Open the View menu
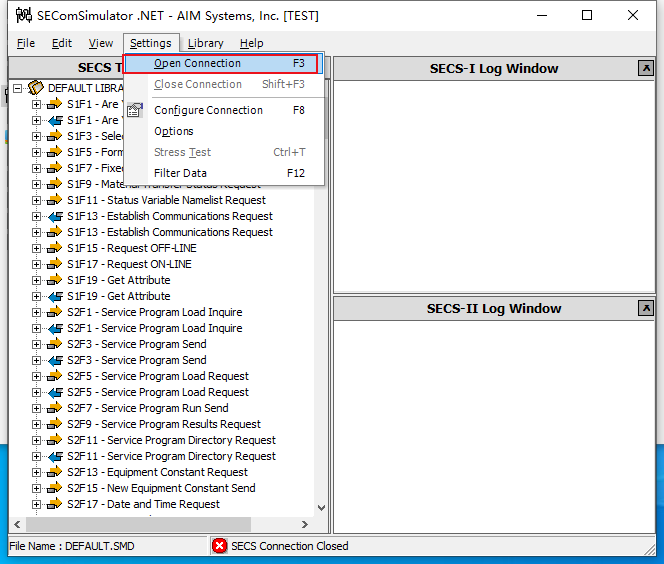The height and width of the screenshot is (564, 664). click(x=101, y=43)
